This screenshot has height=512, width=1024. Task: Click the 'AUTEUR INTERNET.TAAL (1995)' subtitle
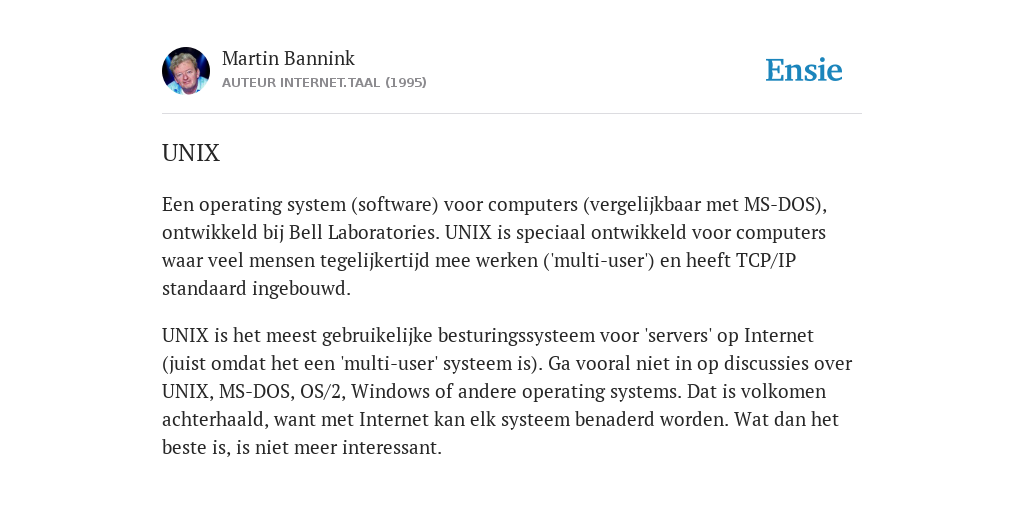(x=324, y=82)
